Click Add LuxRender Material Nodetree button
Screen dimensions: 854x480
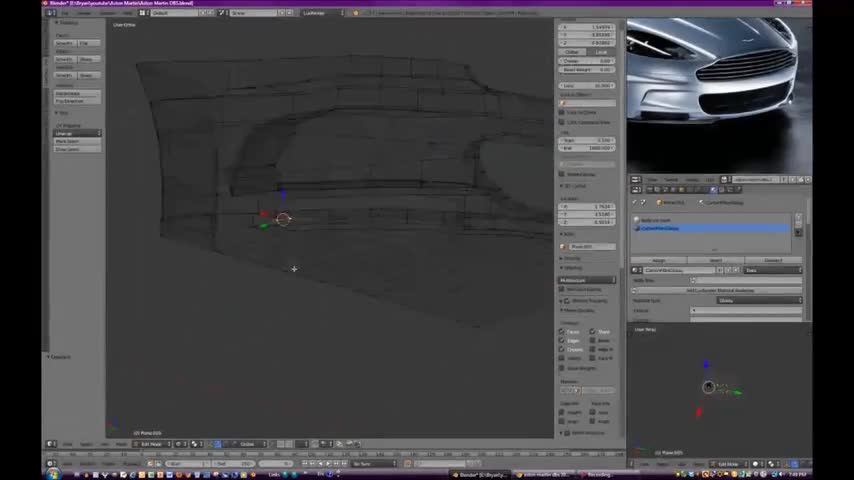(x=720, y=290)
